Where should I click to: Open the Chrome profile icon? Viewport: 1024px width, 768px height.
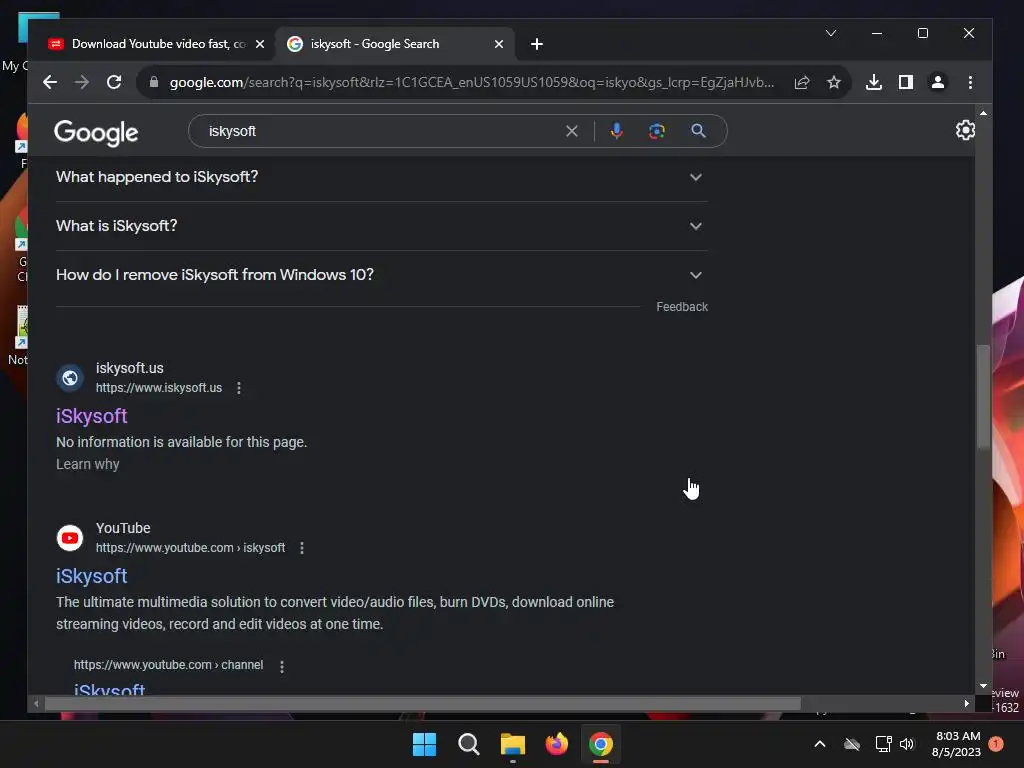pyautogui.click(x=938, y=82)
